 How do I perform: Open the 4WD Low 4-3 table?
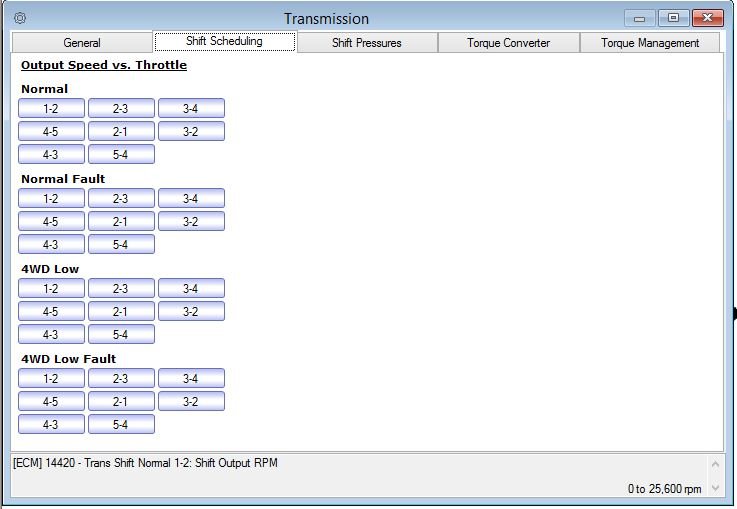point(51,335)
